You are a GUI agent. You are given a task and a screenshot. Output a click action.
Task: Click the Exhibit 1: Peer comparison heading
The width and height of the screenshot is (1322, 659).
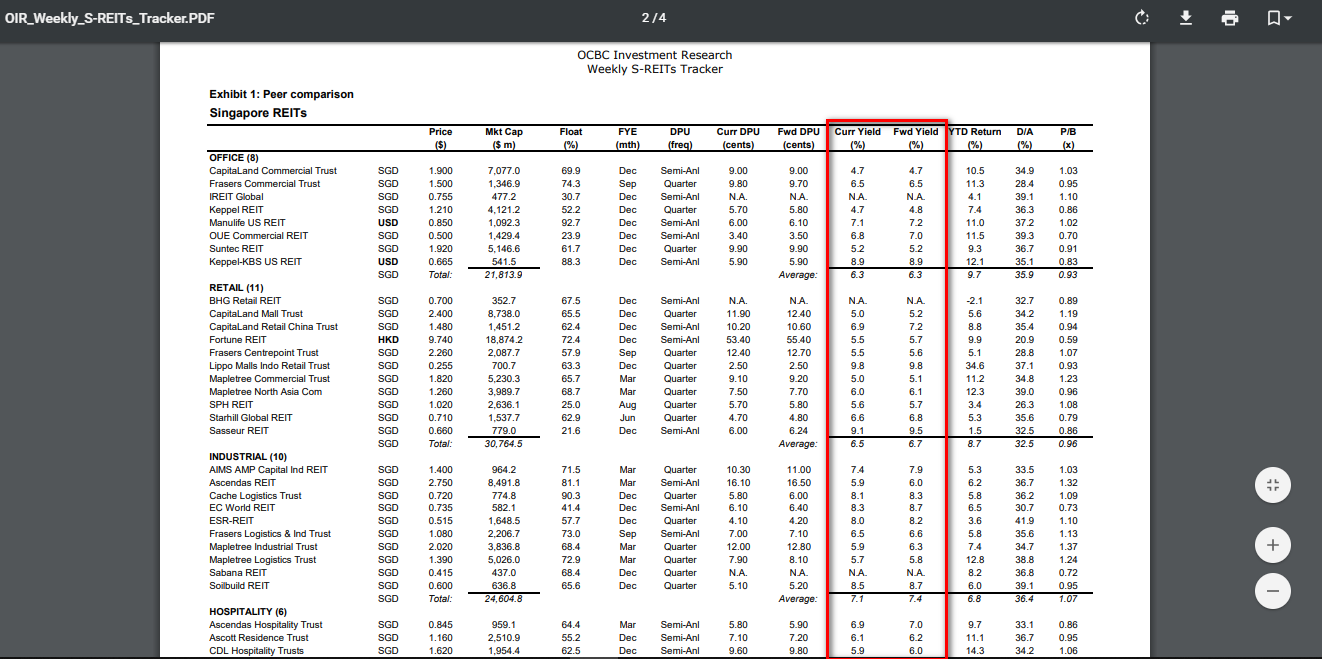[x=281, y=94]
